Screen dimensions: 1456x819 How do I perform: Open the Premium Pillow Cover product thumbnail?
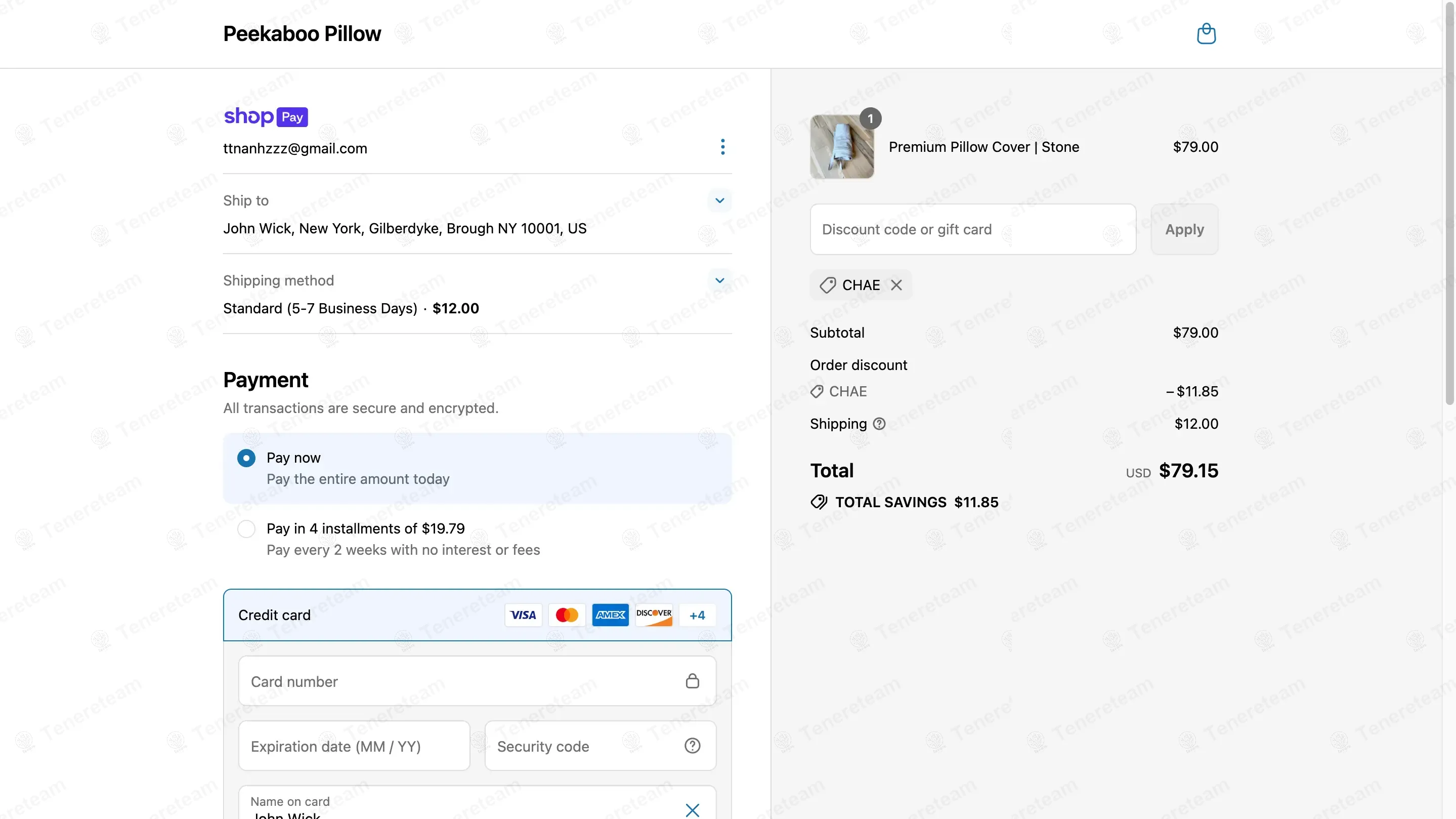[842, 146]
